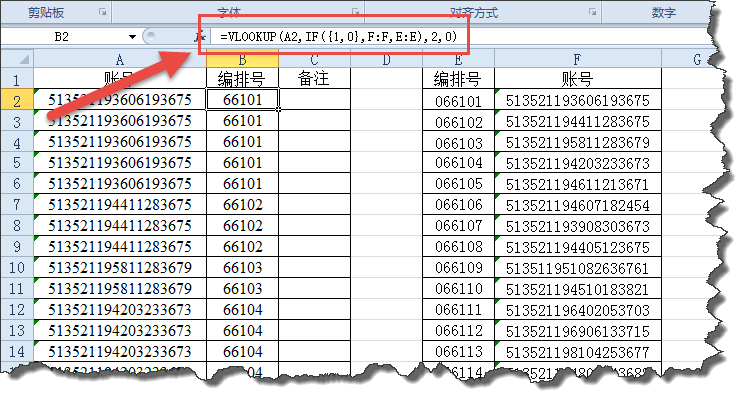Select column B header
Screen dimensions: 750x407
[x=242, y=59]
